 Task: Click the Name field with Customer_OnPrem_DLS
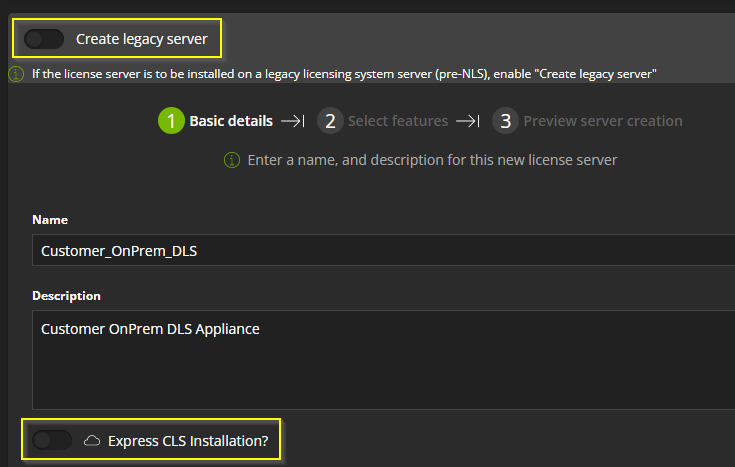(x=383, y=250)
